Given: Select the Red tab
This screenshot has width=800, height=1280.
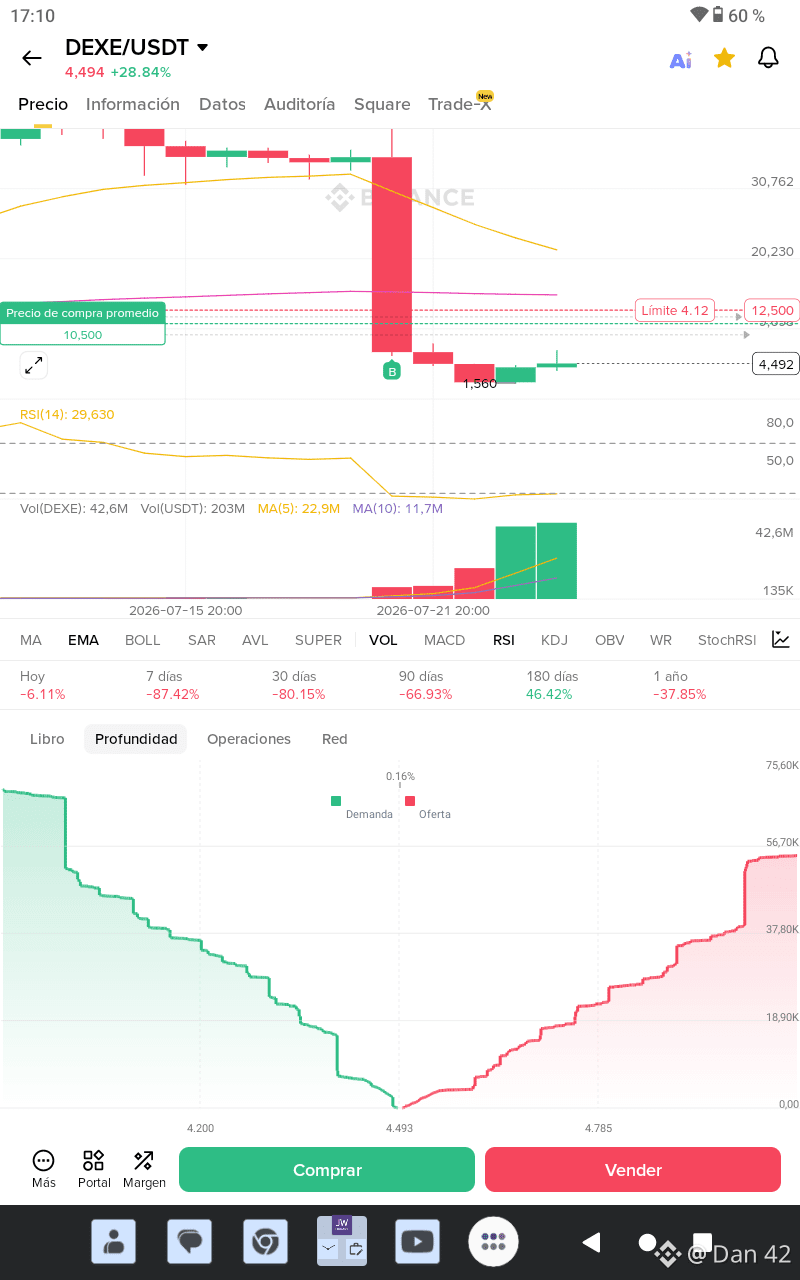Looking at the screenshot, I should (335, 739).
